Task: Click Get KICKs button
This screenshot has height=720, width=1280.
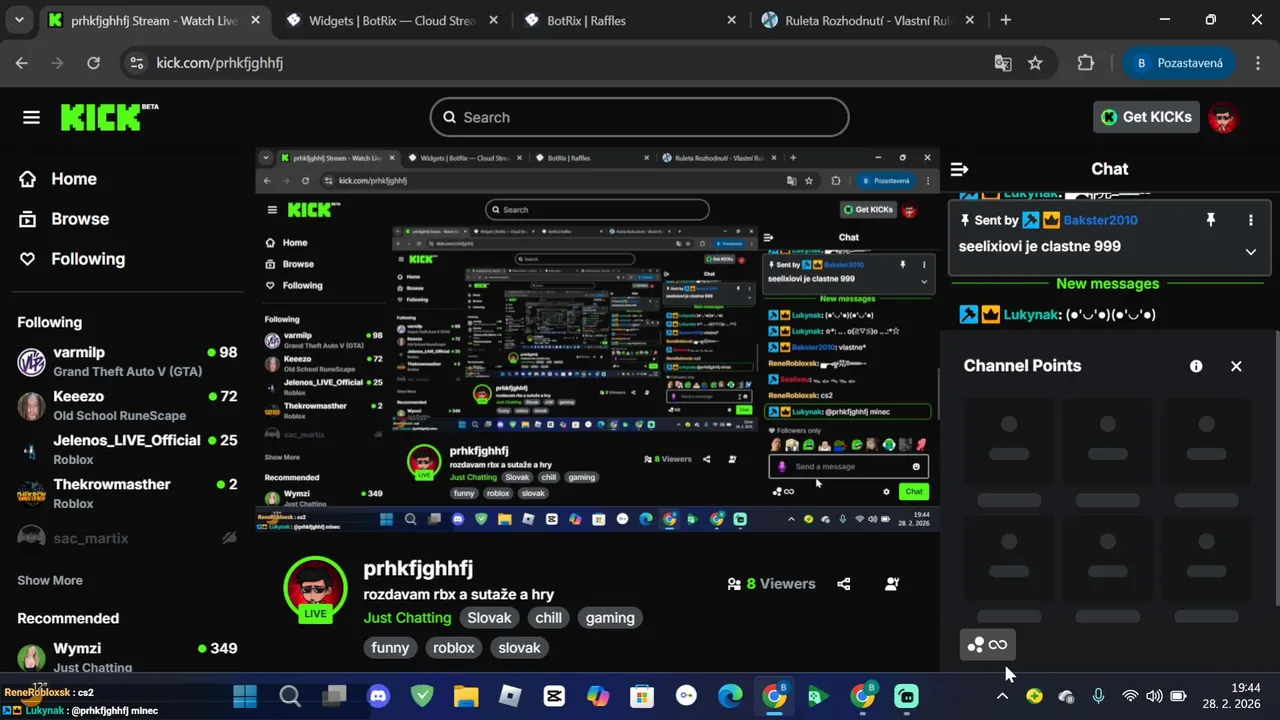Action: click(x=1146, y=117)
